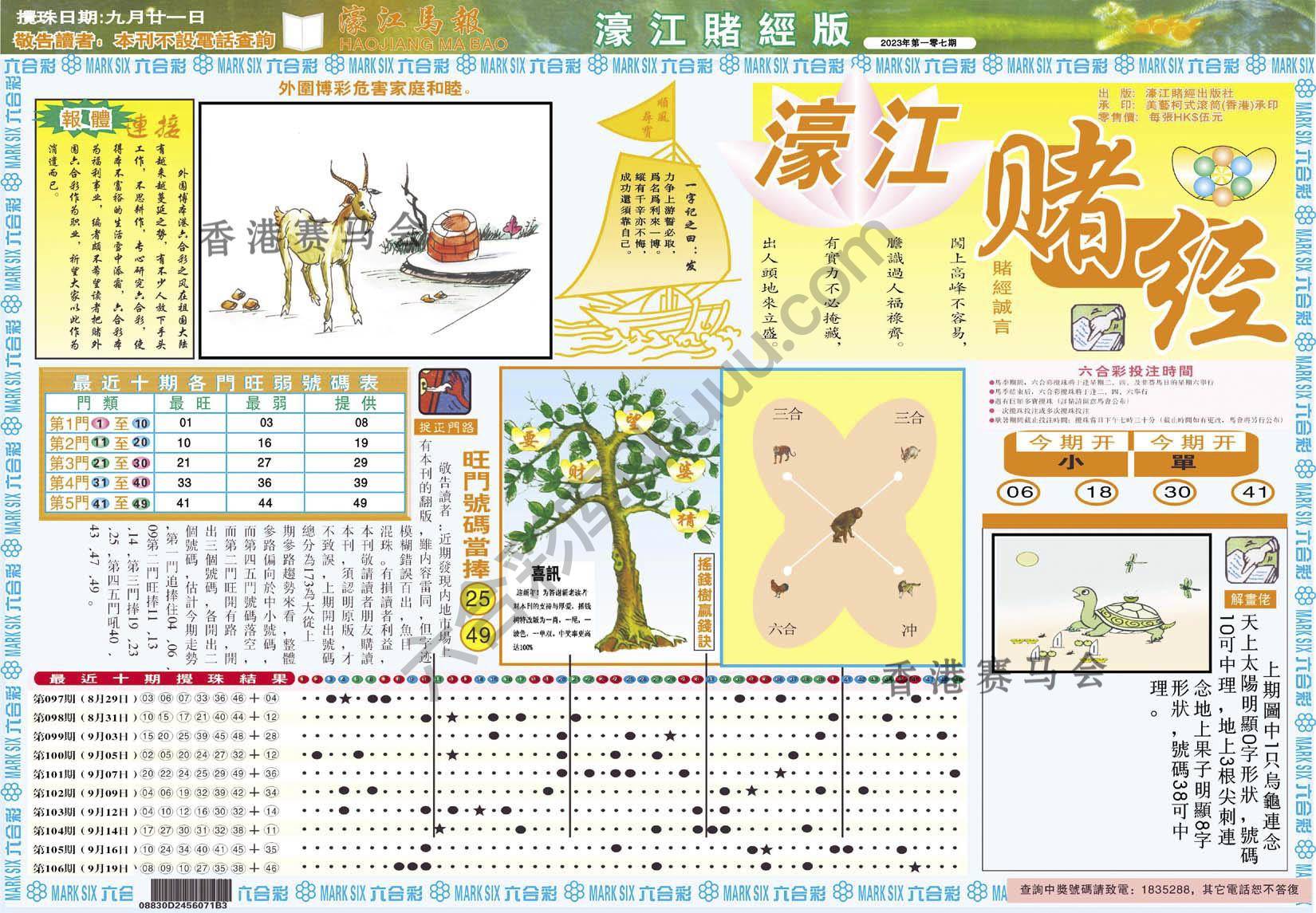Click the 18 oval number
Viewport: 1316px width, 913px height.
tap(1098, 492)
